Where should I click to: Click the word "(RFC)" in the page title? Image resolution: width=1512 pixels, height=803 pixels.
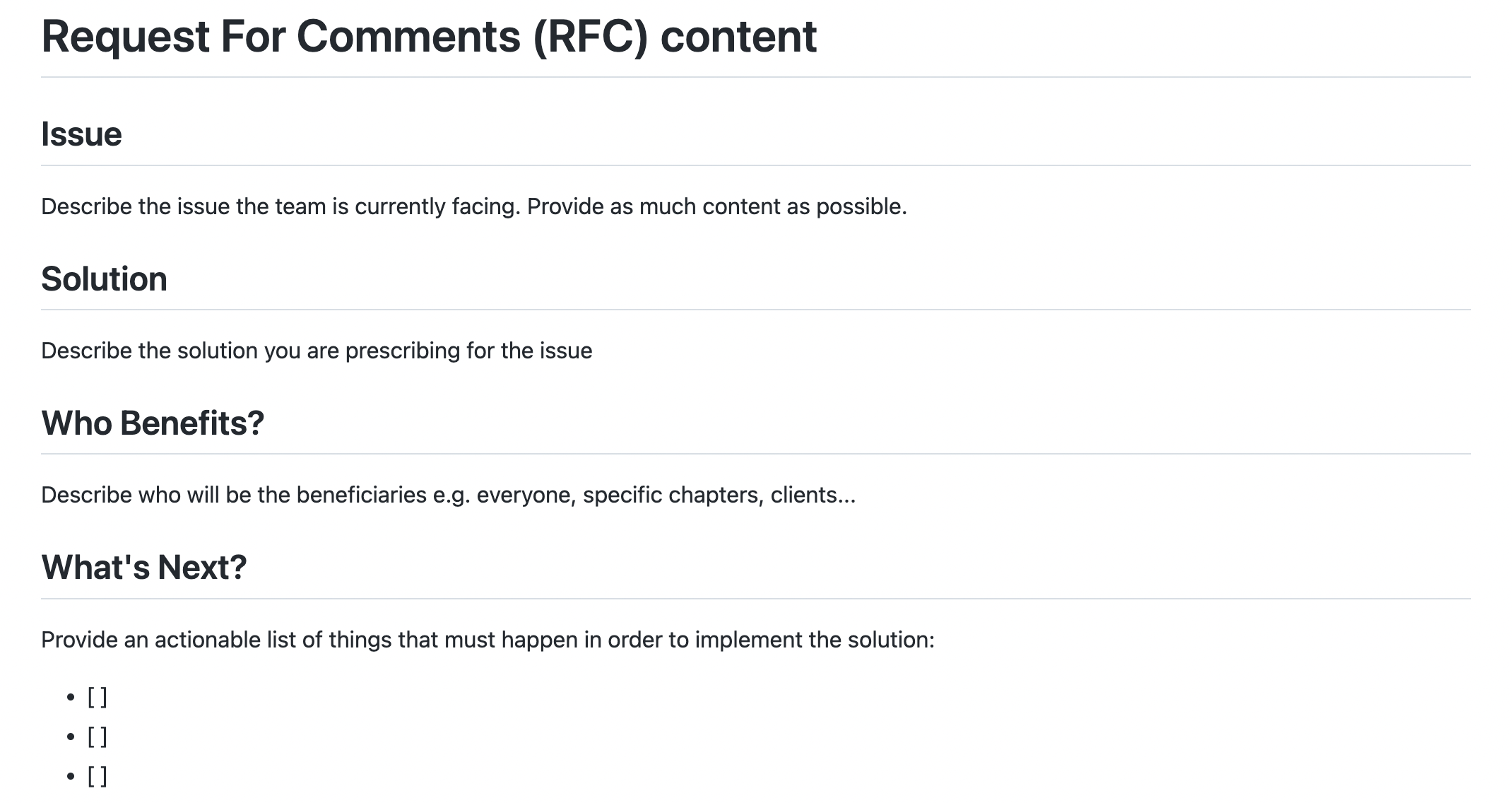590,37
